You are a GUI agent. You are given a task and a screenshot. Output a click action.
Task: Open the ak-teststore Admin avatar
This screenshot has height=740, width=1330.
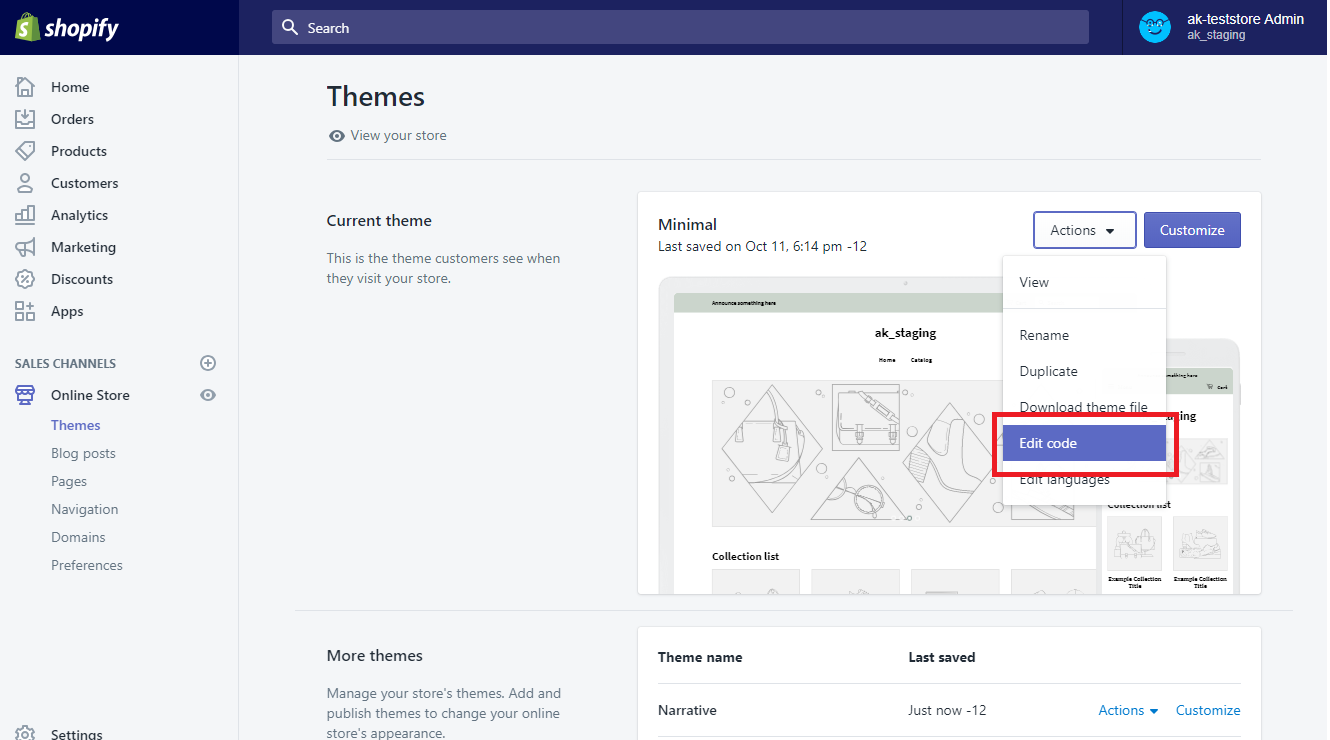tap(1155, 27)
